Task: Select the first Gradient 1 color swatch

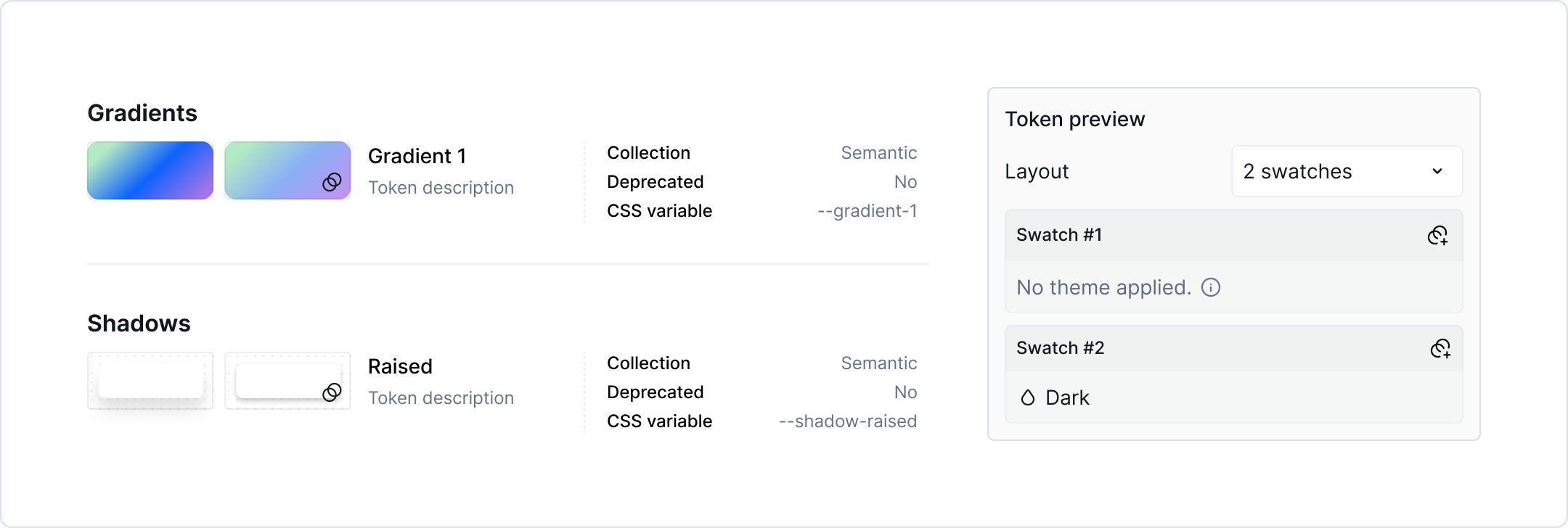Action: (150, 170)
